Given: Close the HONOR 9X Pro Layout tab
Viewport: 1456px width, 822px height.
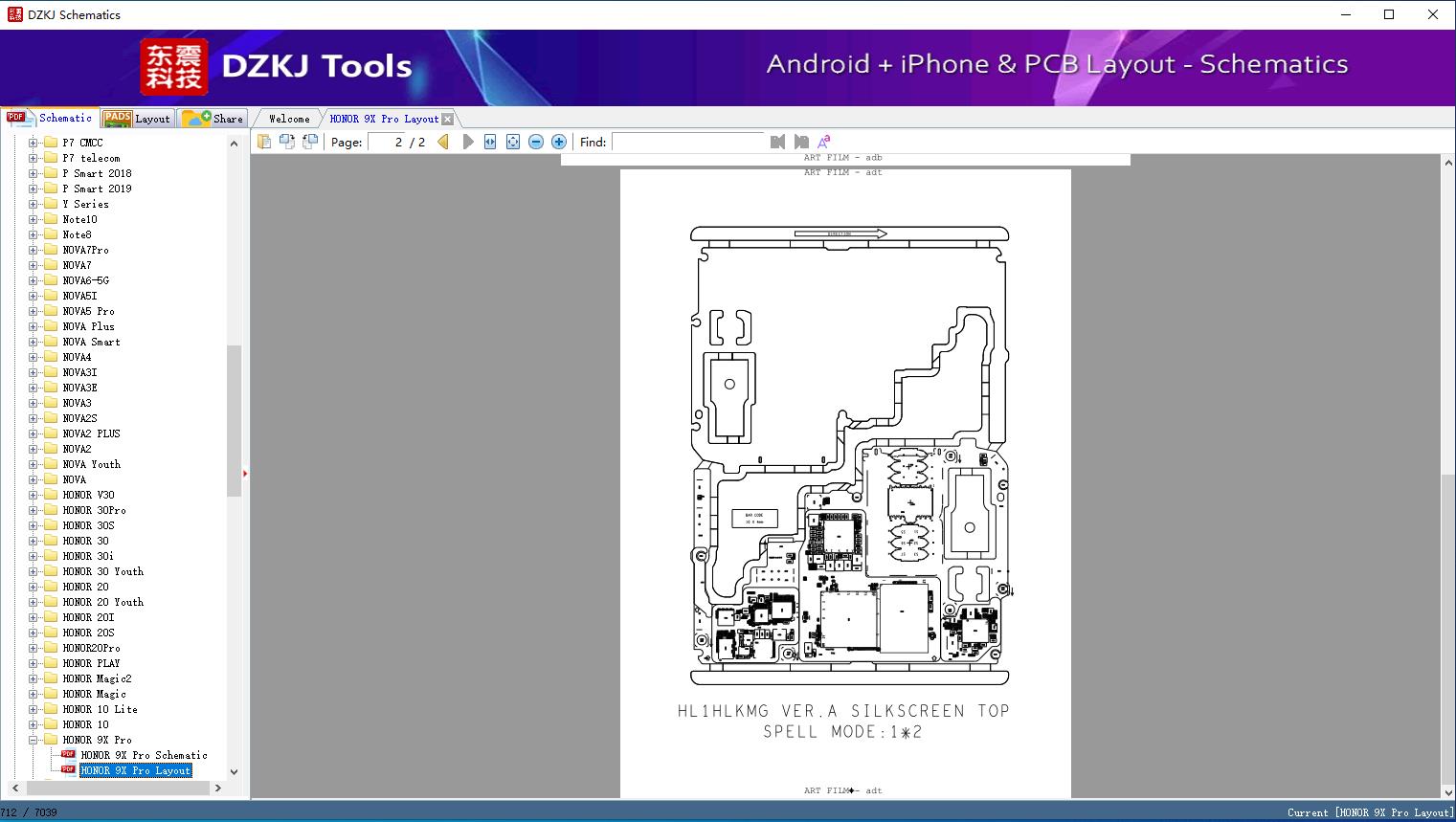Looking at the screenshot, I should pos(447,120).
